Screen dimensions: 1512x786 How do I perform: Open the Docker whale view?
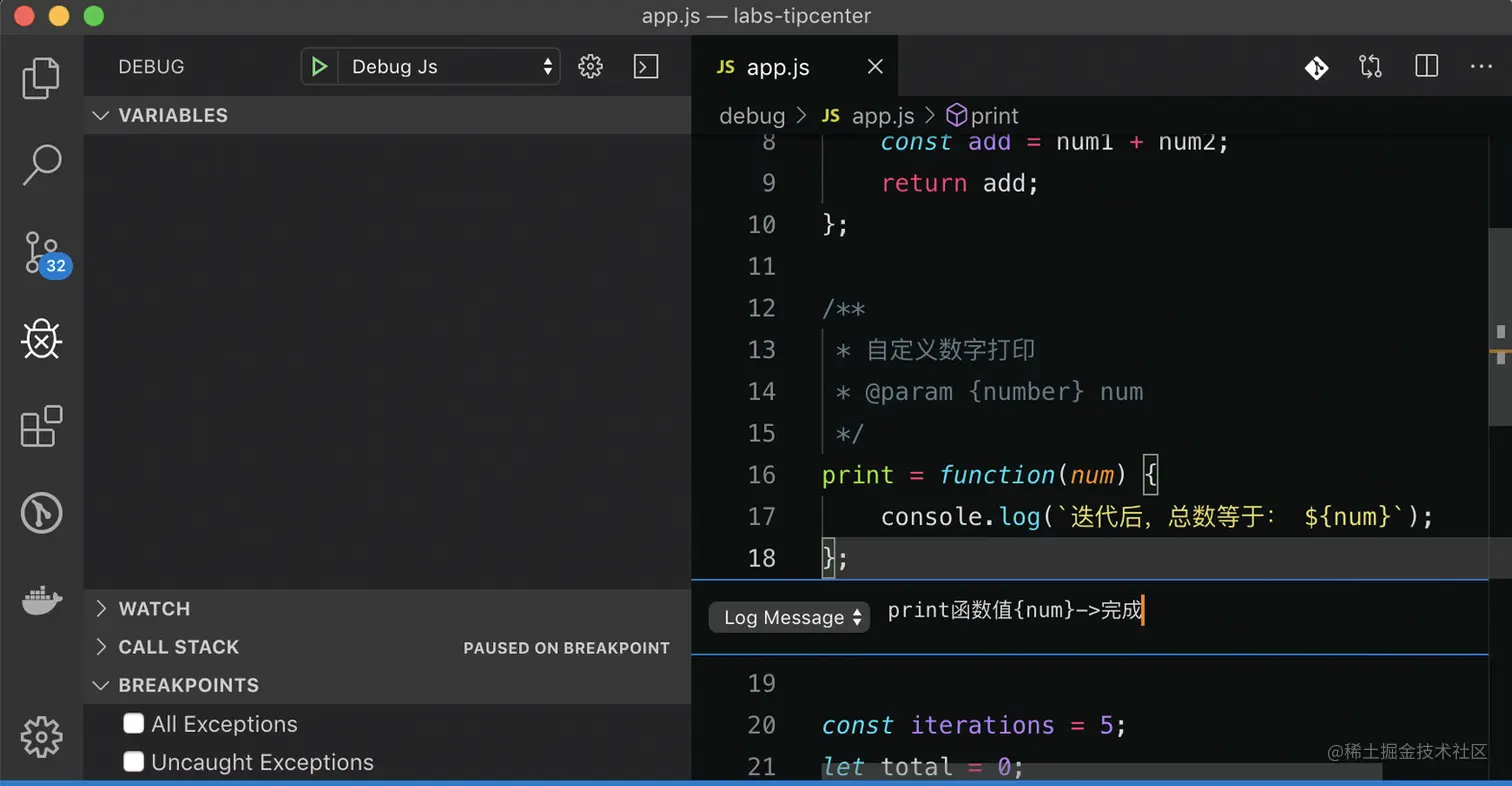click(x=41, y=601)
